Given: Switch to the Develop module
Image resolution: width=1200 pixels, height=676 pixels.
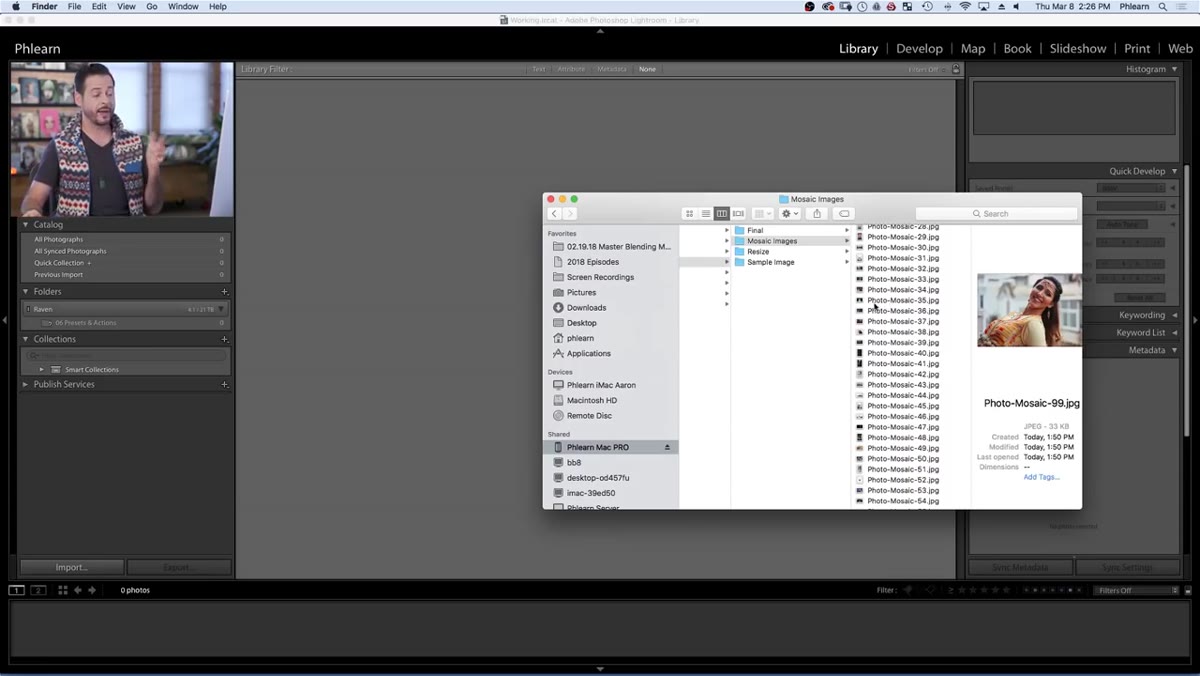Looking at the screenshot, I should 919,48.
